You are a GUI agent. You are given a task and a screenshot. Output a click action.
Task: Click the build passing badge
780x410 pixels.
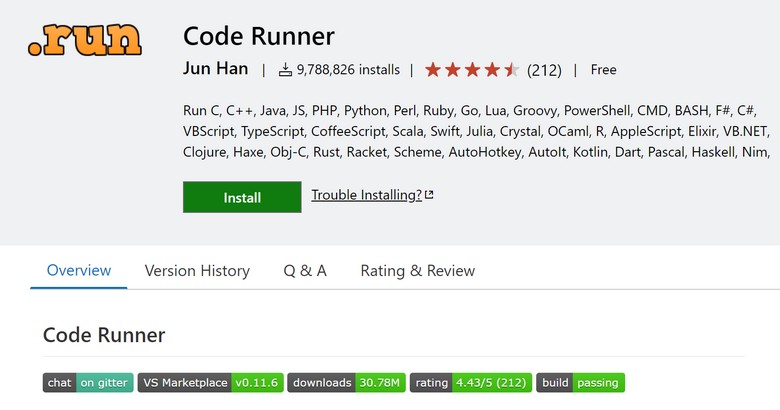(581, 383)
